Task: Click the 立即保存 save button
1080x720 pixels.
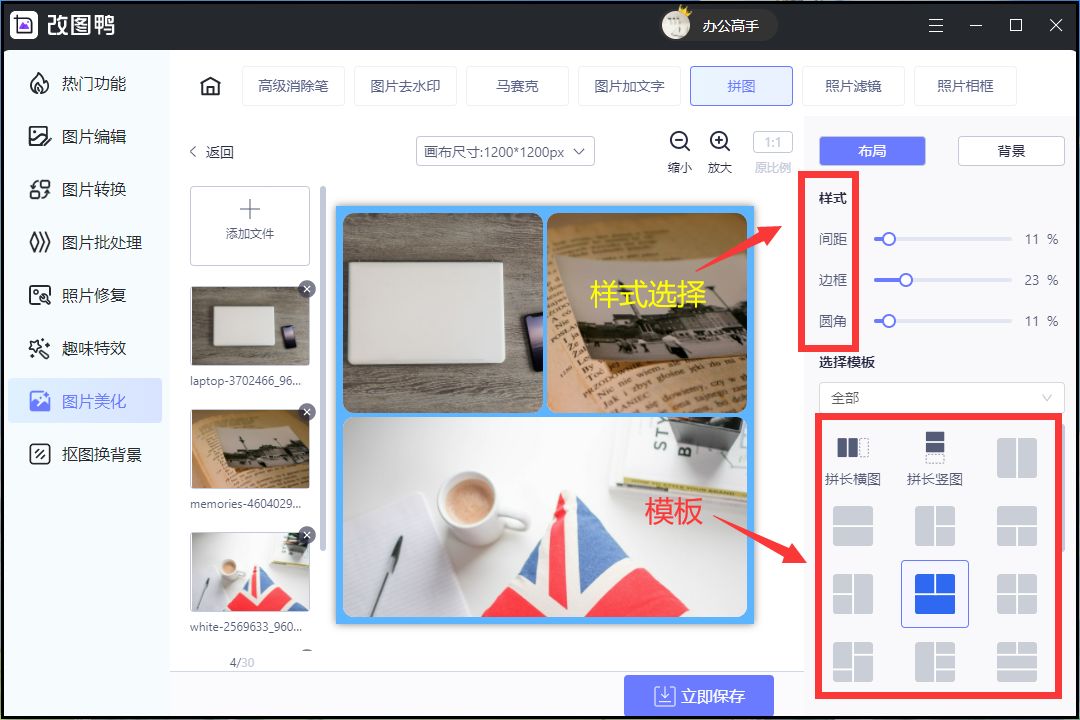Action: pos(699,695)
